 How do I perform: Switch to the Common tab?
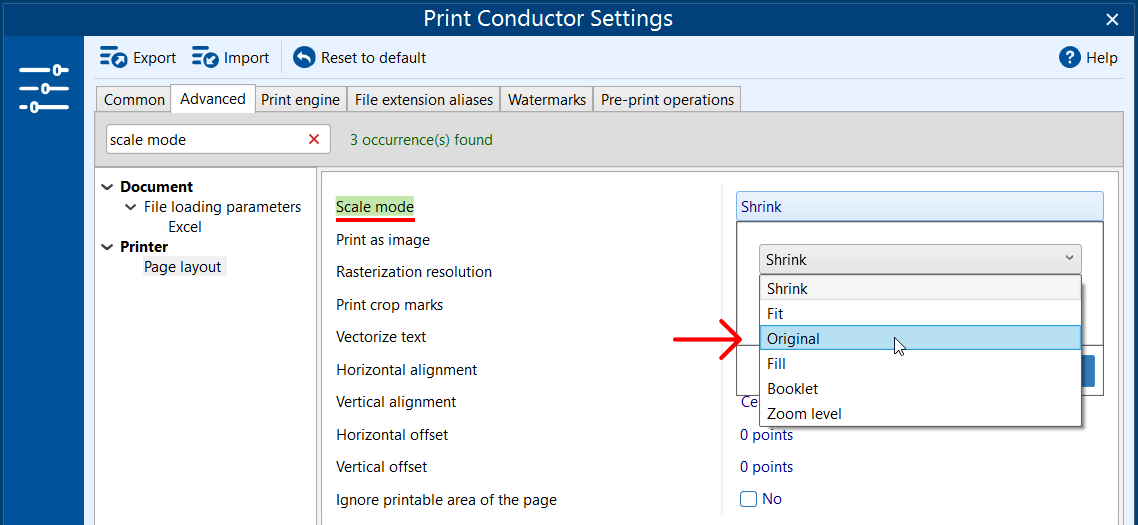[x=134, y=100]
